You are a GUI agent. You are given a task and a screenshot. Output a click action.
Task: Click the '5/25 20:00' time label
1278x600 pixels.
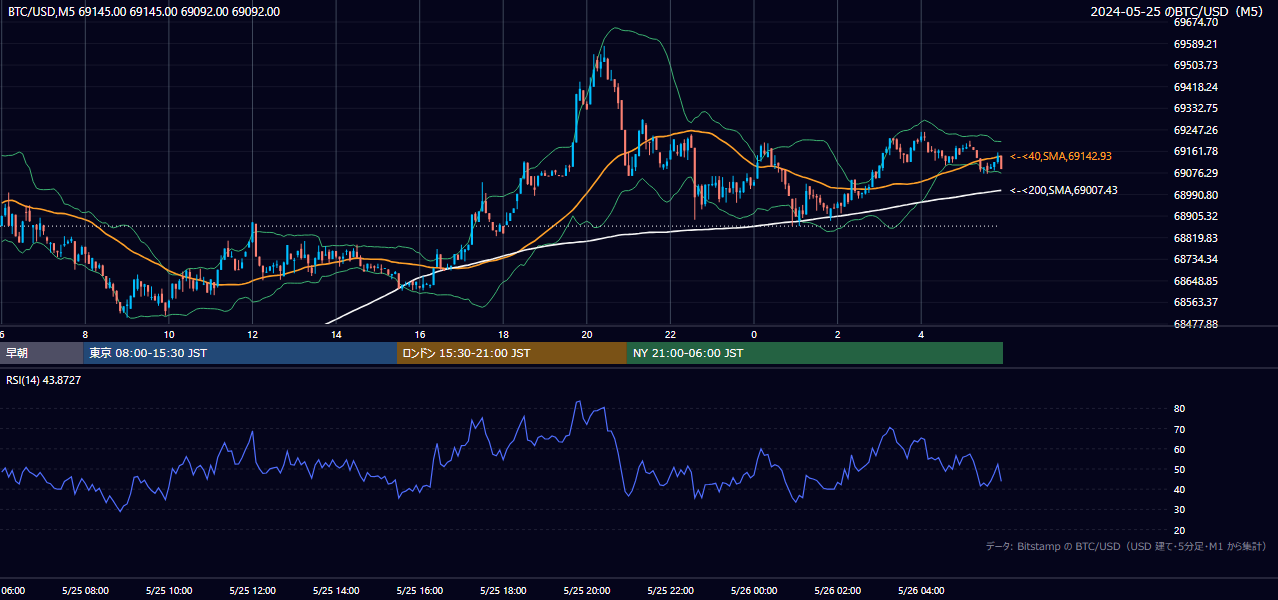pos(587,590)
